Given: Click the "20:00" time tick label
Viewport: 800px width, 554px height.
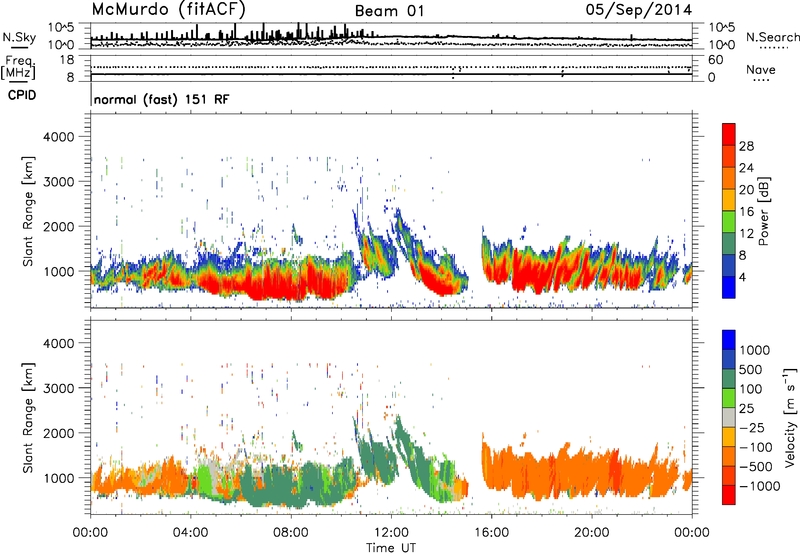Looking at the screenshot, I should [592, 533].
